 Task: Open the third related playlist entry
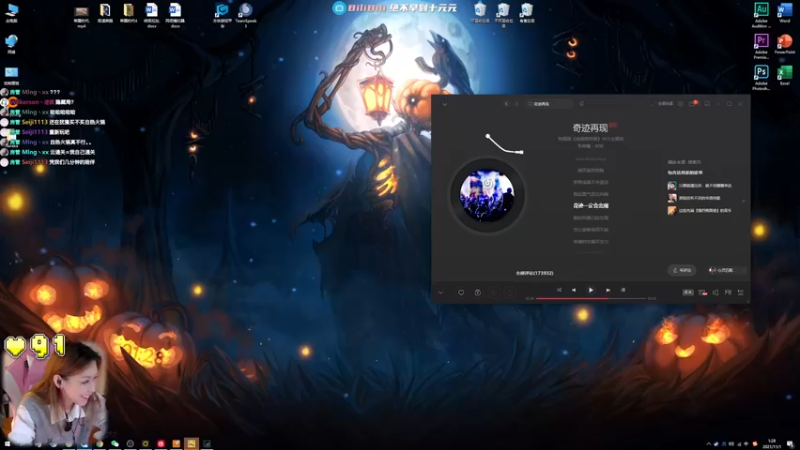[x=699, y=210]
